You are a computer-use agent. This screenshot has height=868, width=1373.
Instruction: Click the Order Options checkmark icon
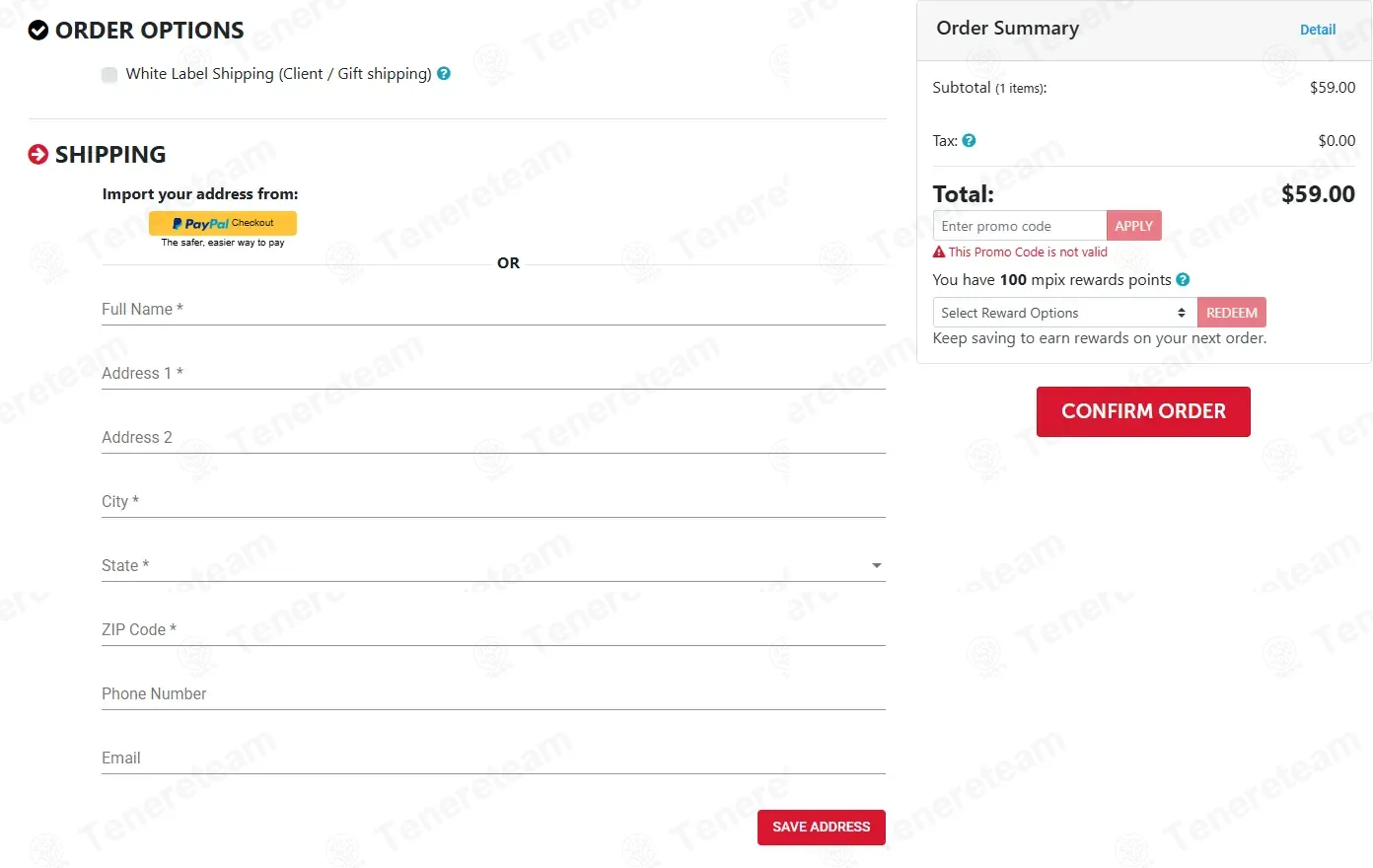pyautogui.click(x=38, y=30)
